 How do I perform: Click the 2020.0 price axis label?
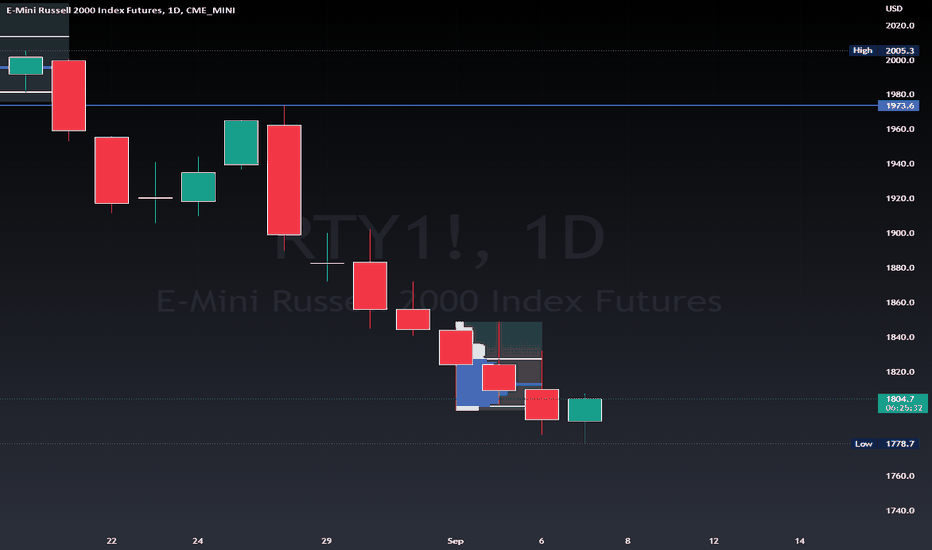click(x=900, y=26)
